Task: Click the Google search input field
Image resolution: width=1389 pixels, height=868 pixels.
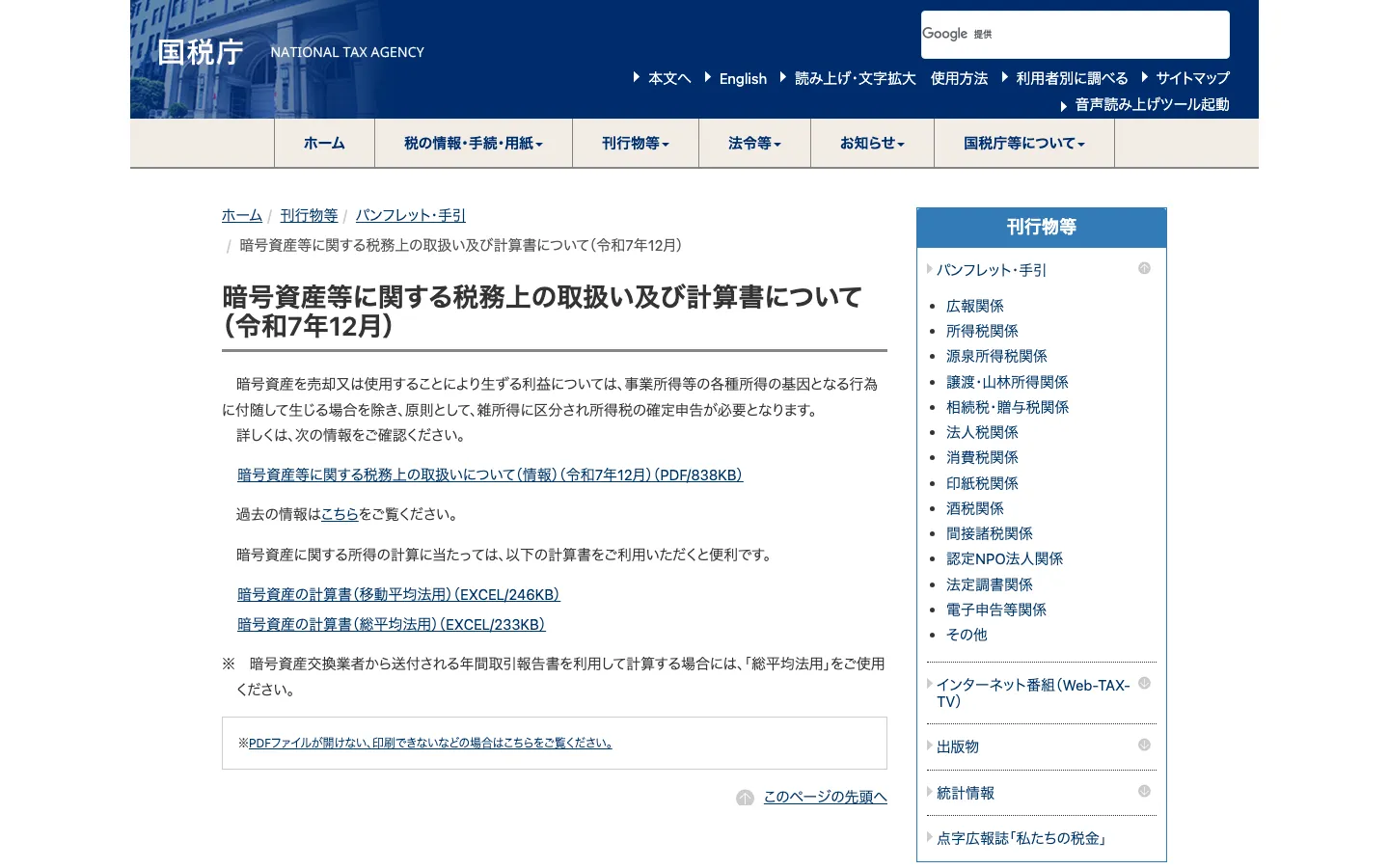Action: point(1075,35)
